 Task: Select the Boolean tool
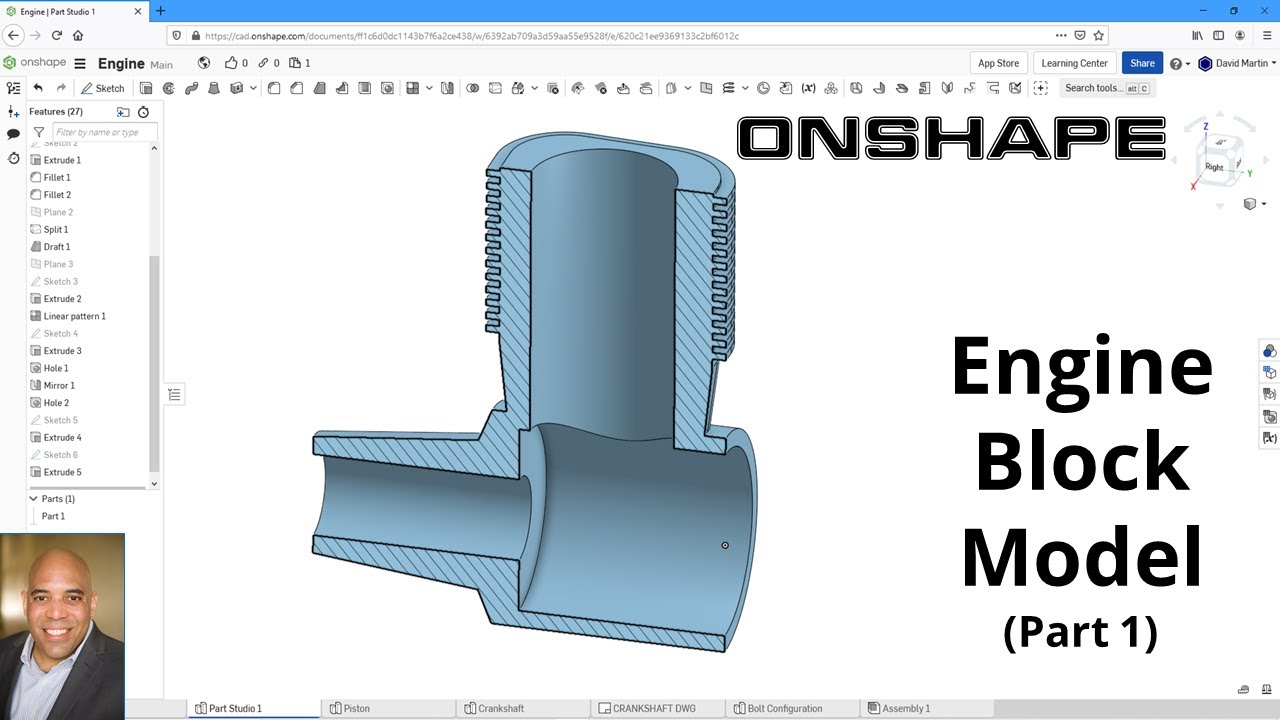[472, 88]
